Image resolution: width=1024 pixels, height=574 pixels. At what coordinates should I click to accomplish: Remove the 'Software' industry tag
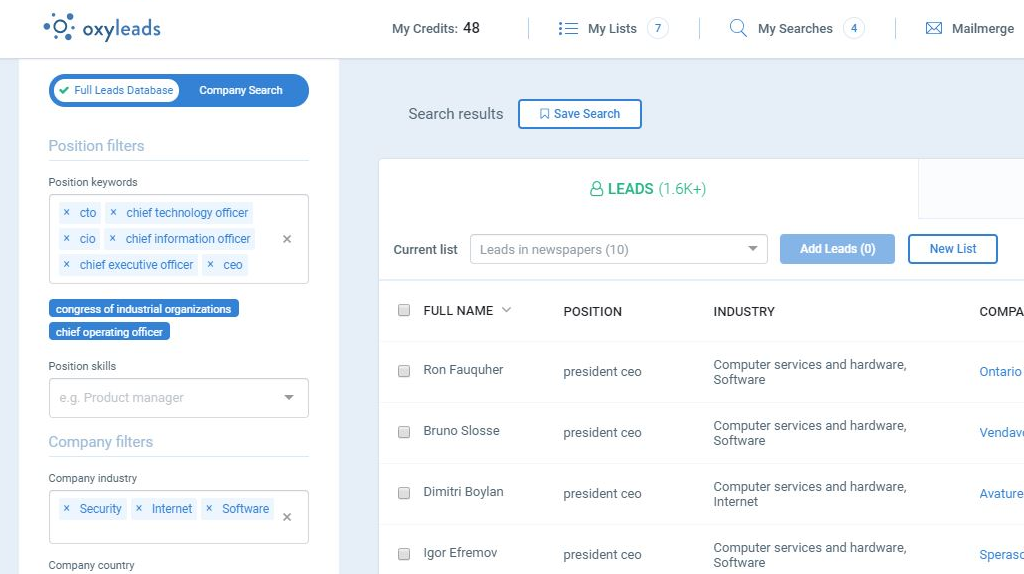(x=209, y=509)
